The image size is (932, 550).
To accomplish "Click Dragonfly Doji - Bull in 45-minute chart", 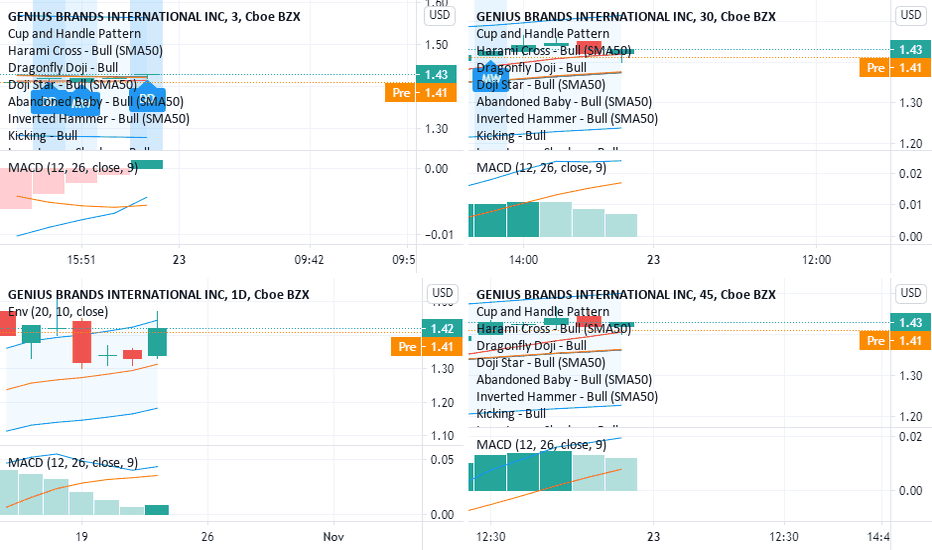I will pyautogui.click(x=531, y=345).
